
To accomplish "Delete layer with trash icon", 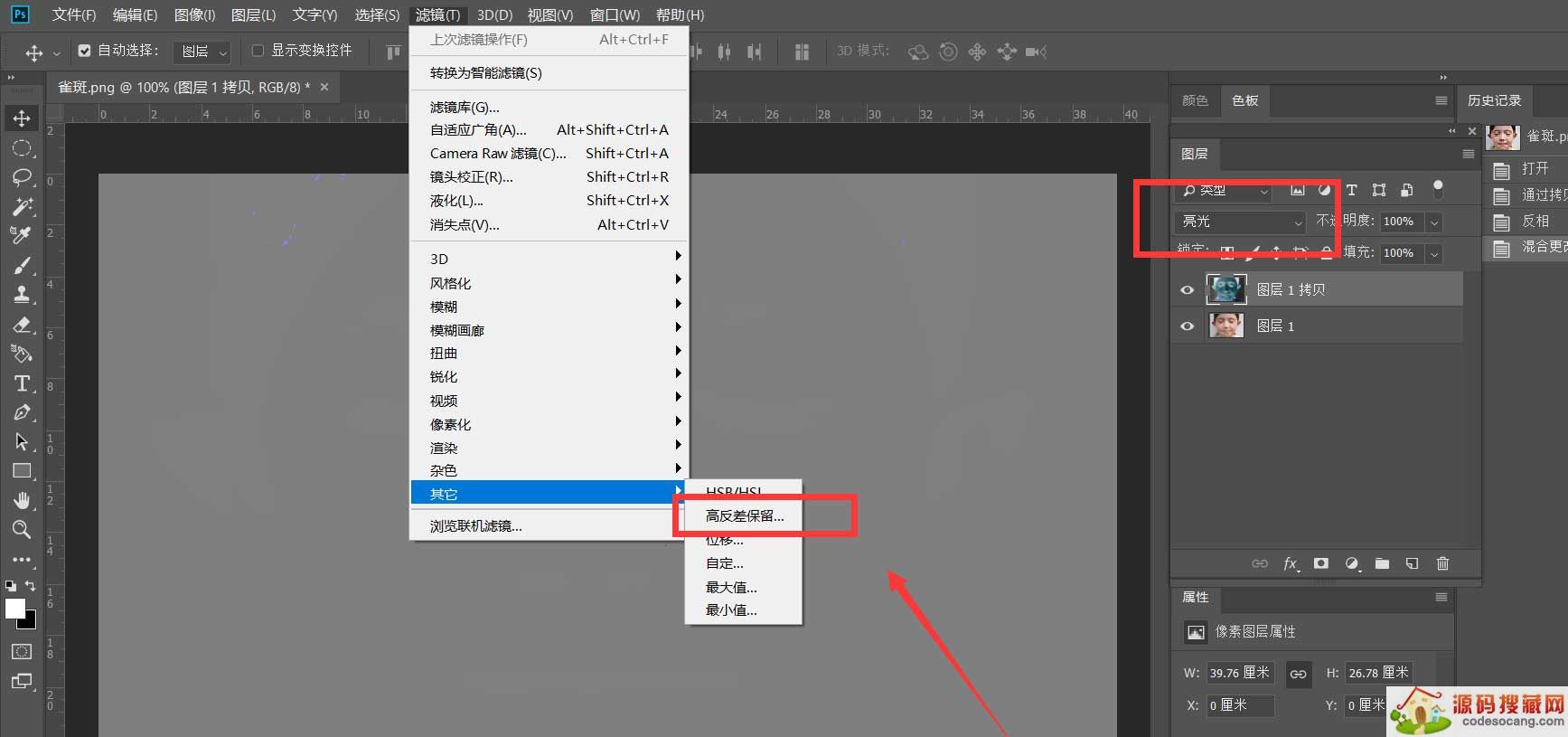I will [x=1442, y=563].
